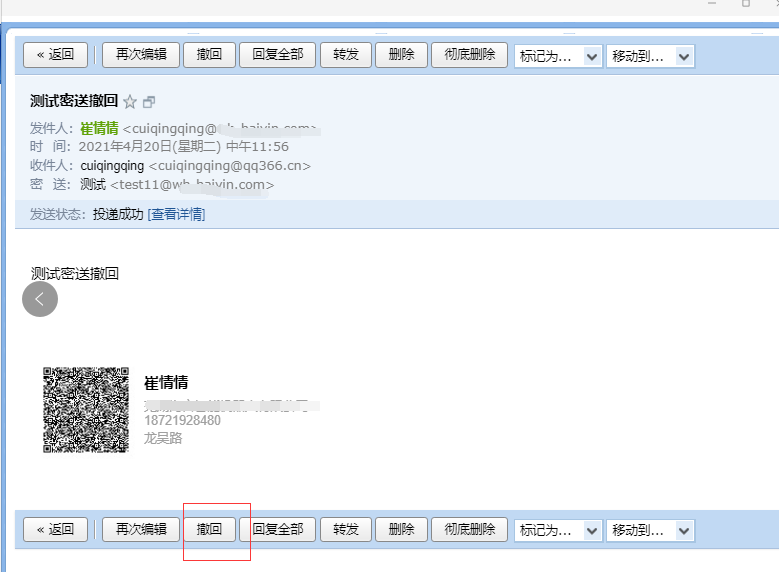Screen dimensions: 779x572
Task: Click 再次编辑 in the top toolbar
Action: (x=141, y=55)
